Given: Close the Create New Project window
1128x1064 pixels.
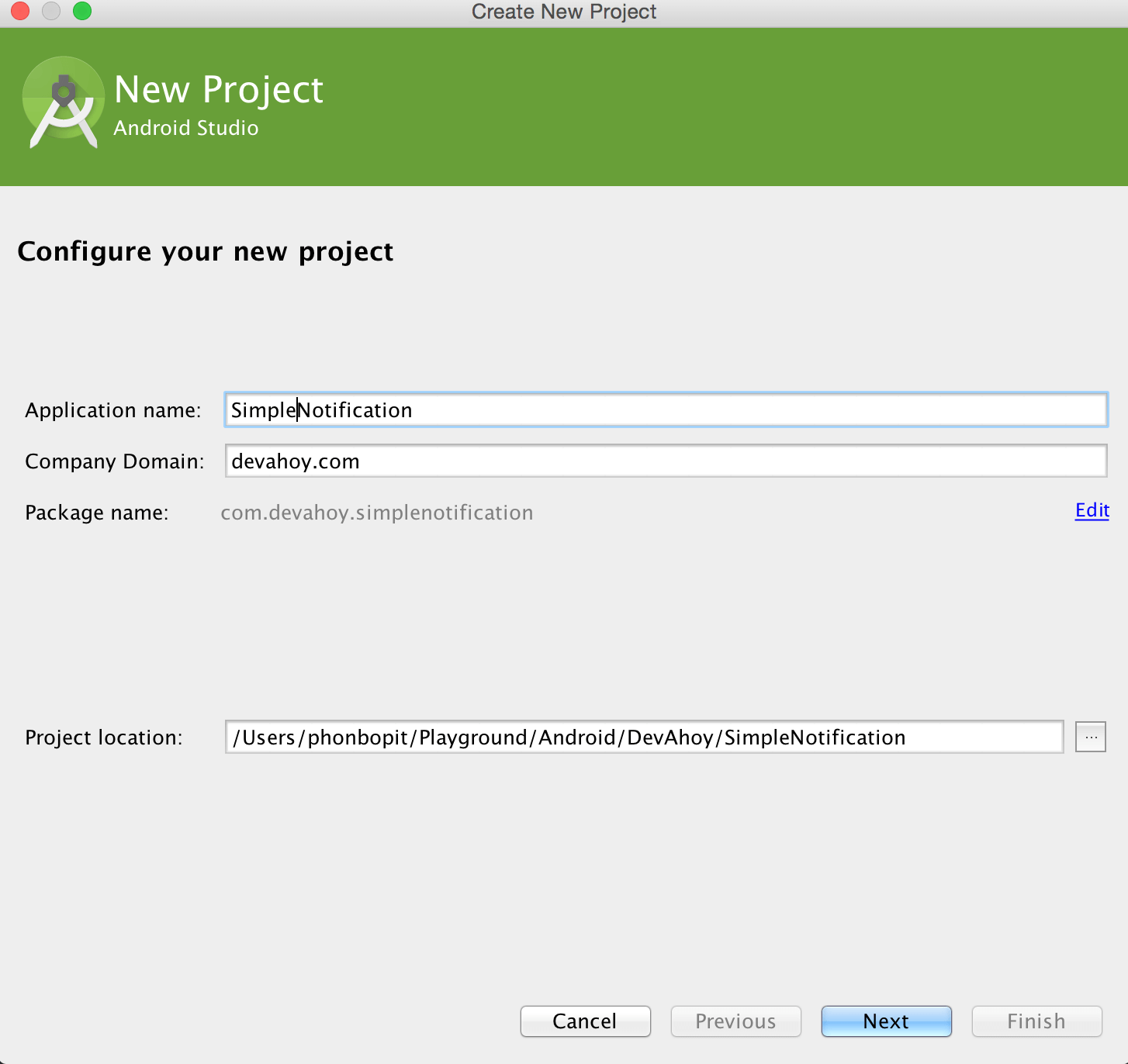Looking at the screenshot, I should tap(20, 11).
